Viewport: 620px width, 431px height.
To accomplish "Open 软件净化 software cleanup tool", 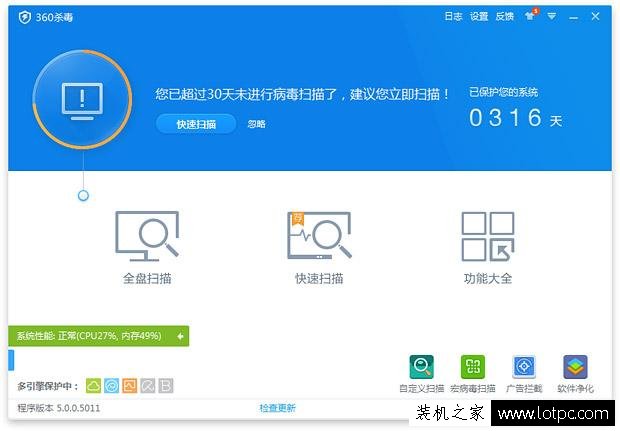I will coord(575,373).
